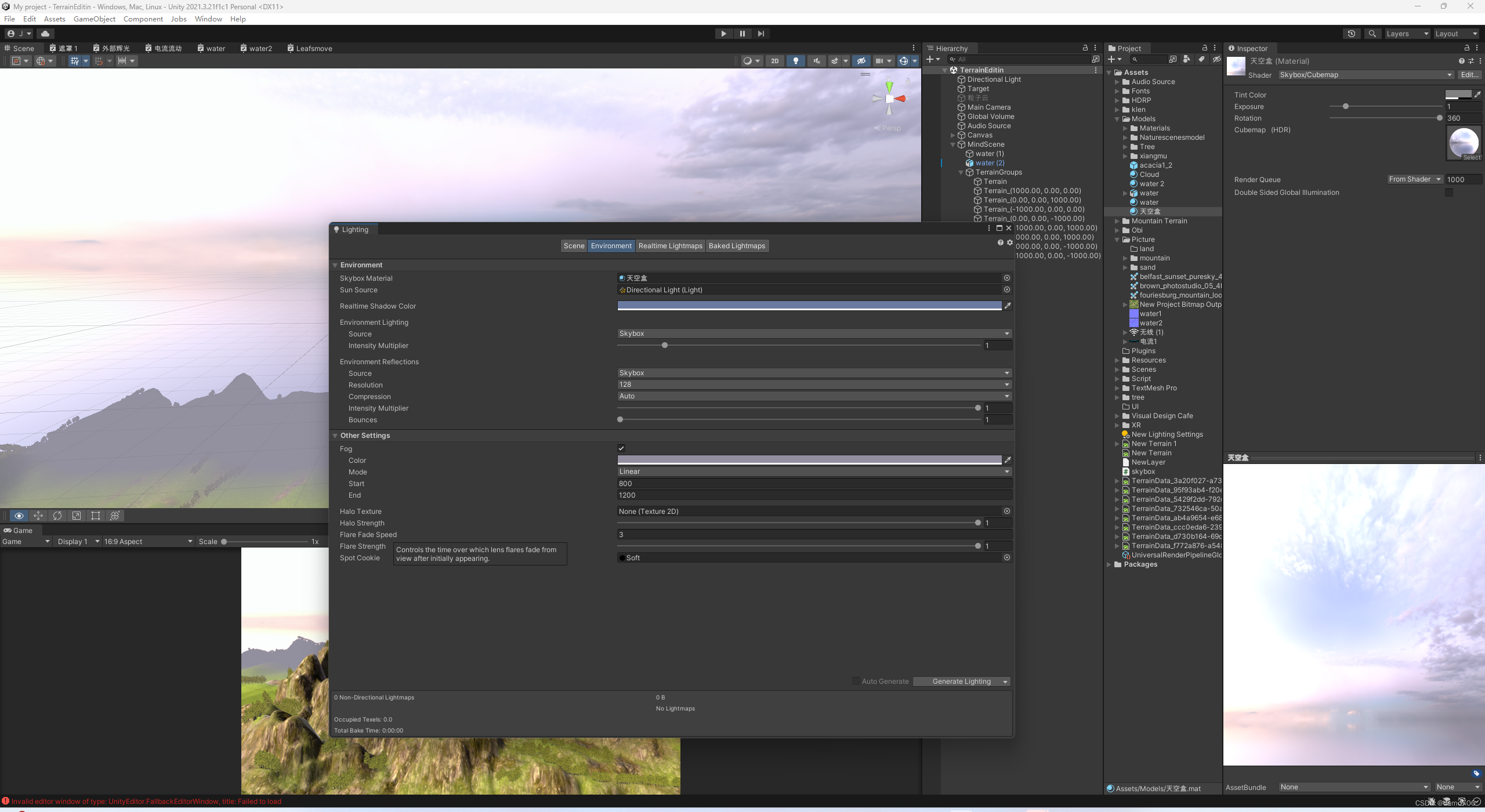Toggle 2D view mode in Scene
Screen dimensions: 1485x812
point(774,61)
